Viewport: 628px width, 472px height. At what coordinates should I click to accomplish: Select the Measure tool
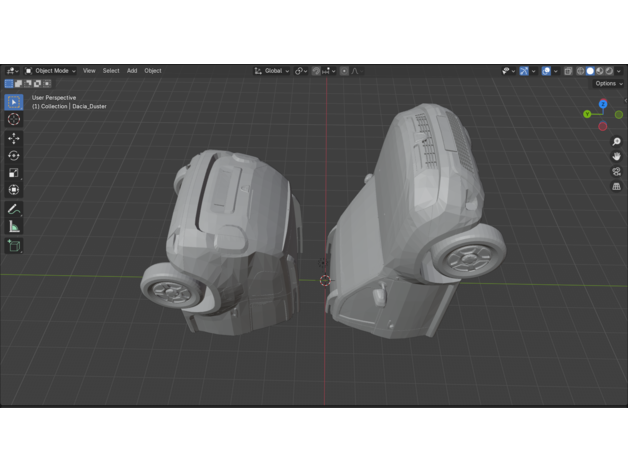(x=14, y=227)
